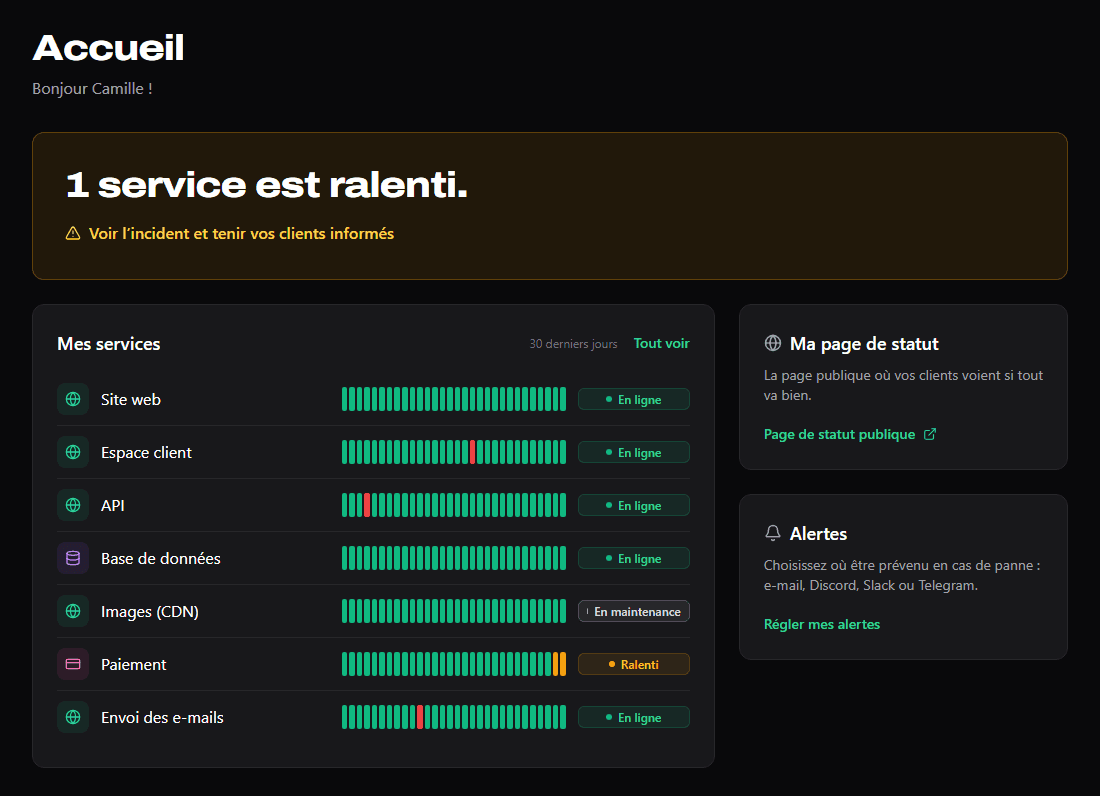The width and height of the screenshot is (1100, 796).
Task: Click the red outage bar in Envoi des e-mails history
Action: pos(420,717)
